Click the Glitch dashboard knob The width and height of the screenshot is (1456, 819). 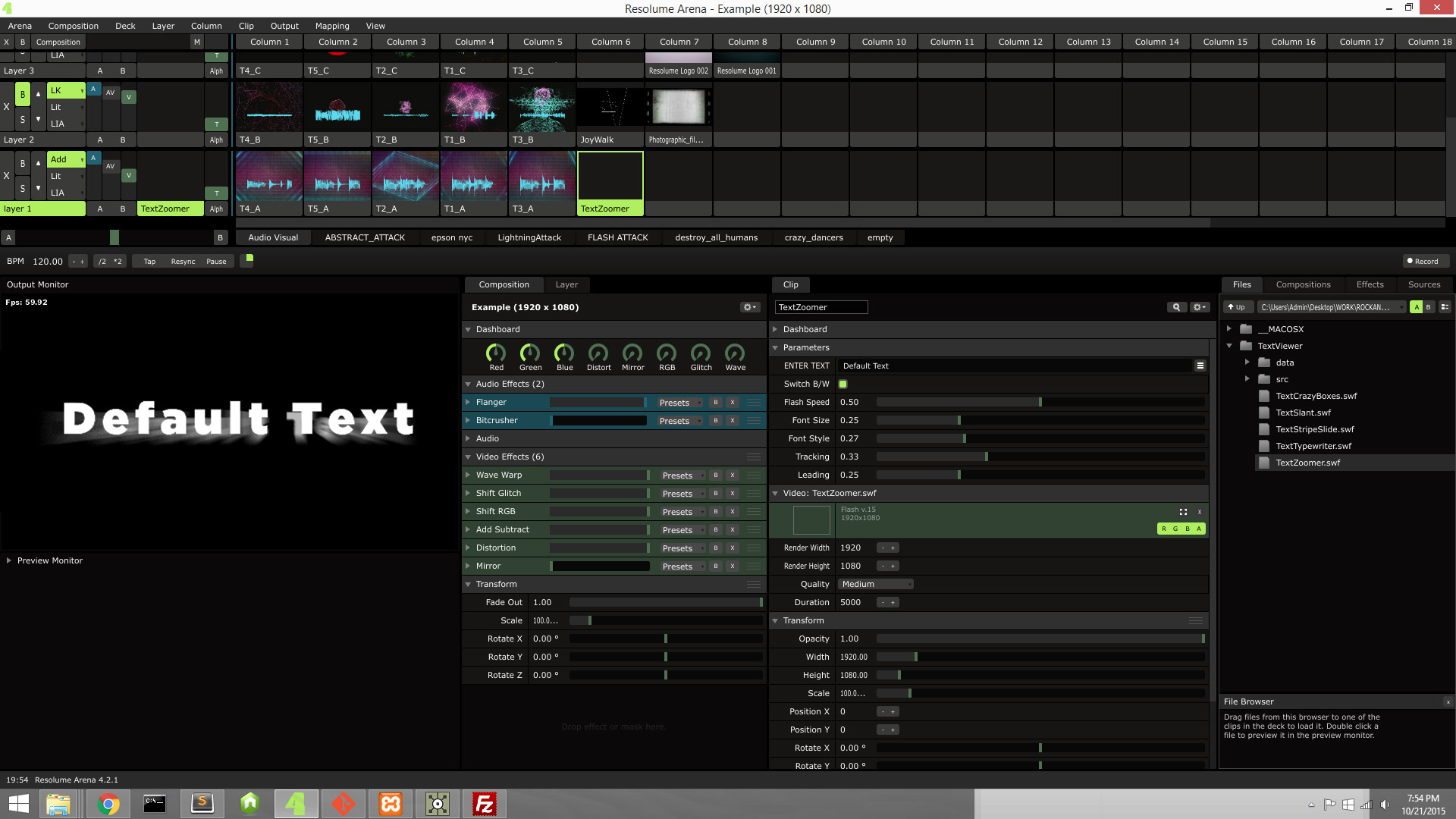point(701,353)
